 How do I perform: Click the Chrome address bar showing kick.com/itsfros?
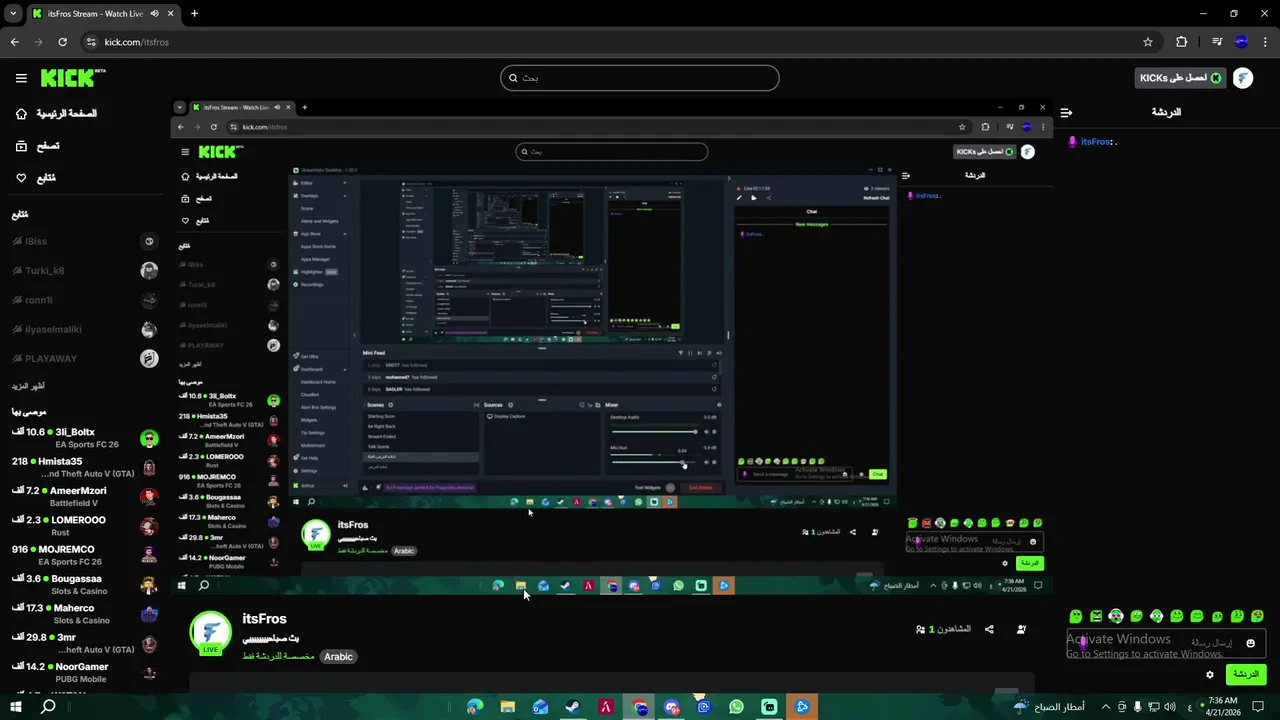[620, 42]
